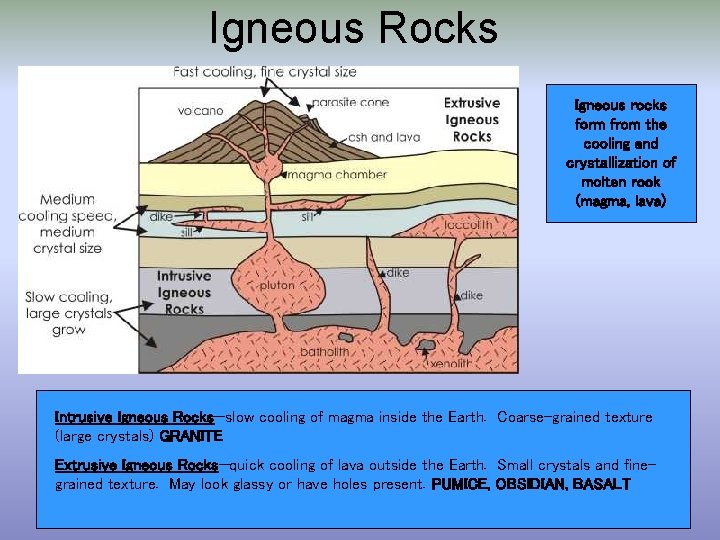Viewport: 720px width, 540px height.
Task: Click the "Igneous Rocks" slide title
Action: click(353, 28)
